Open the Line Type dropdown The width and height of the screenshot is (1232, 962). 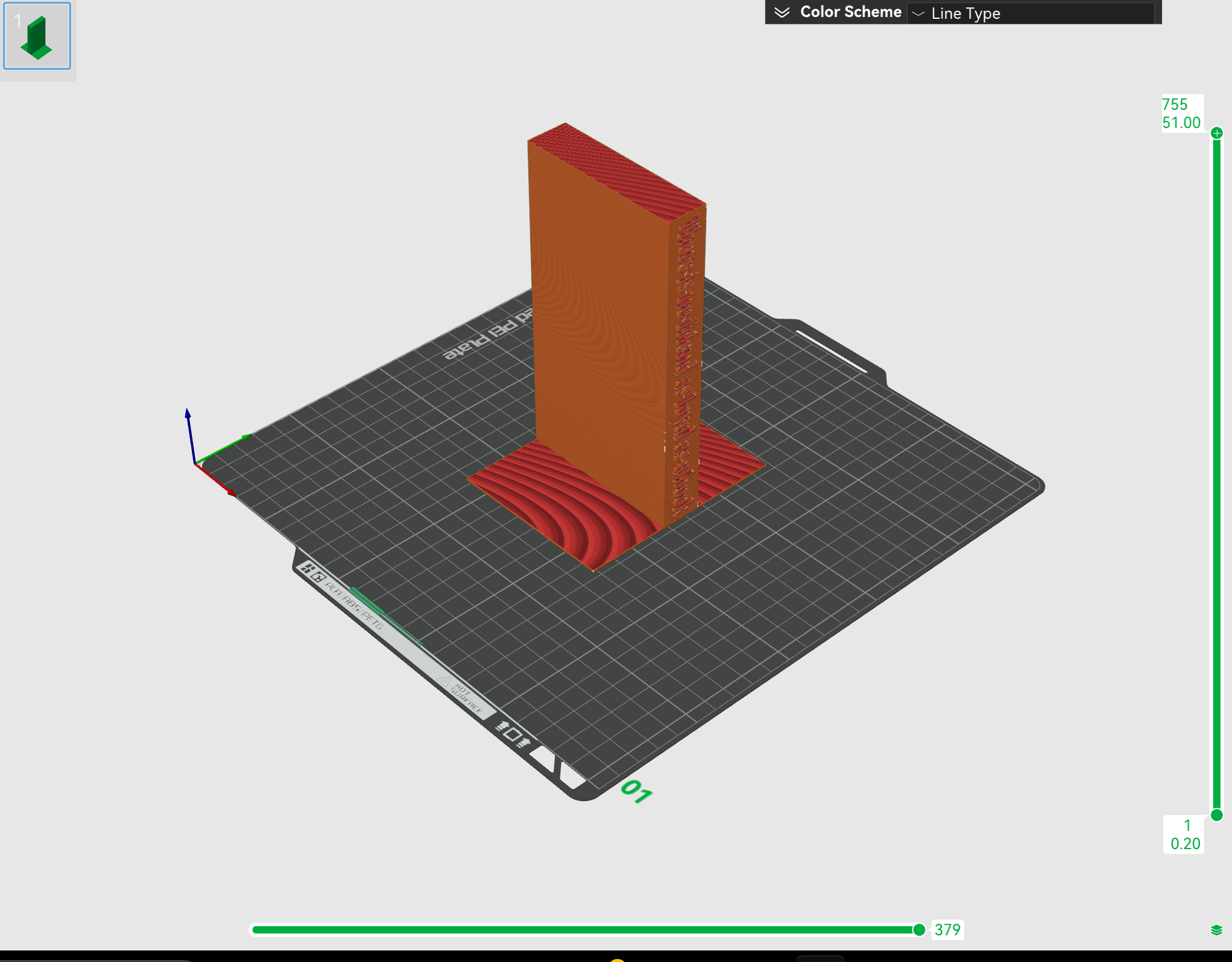(x=1030, y=13)
